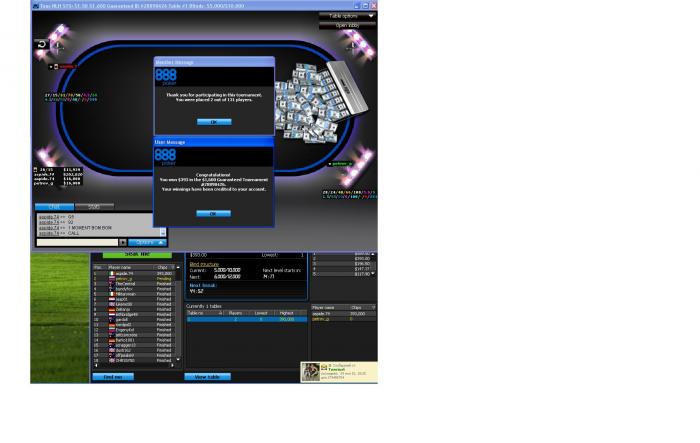This screenshot has height=443, width=700.
Task: Sort tables list by Players column
Action: (235, 313)
